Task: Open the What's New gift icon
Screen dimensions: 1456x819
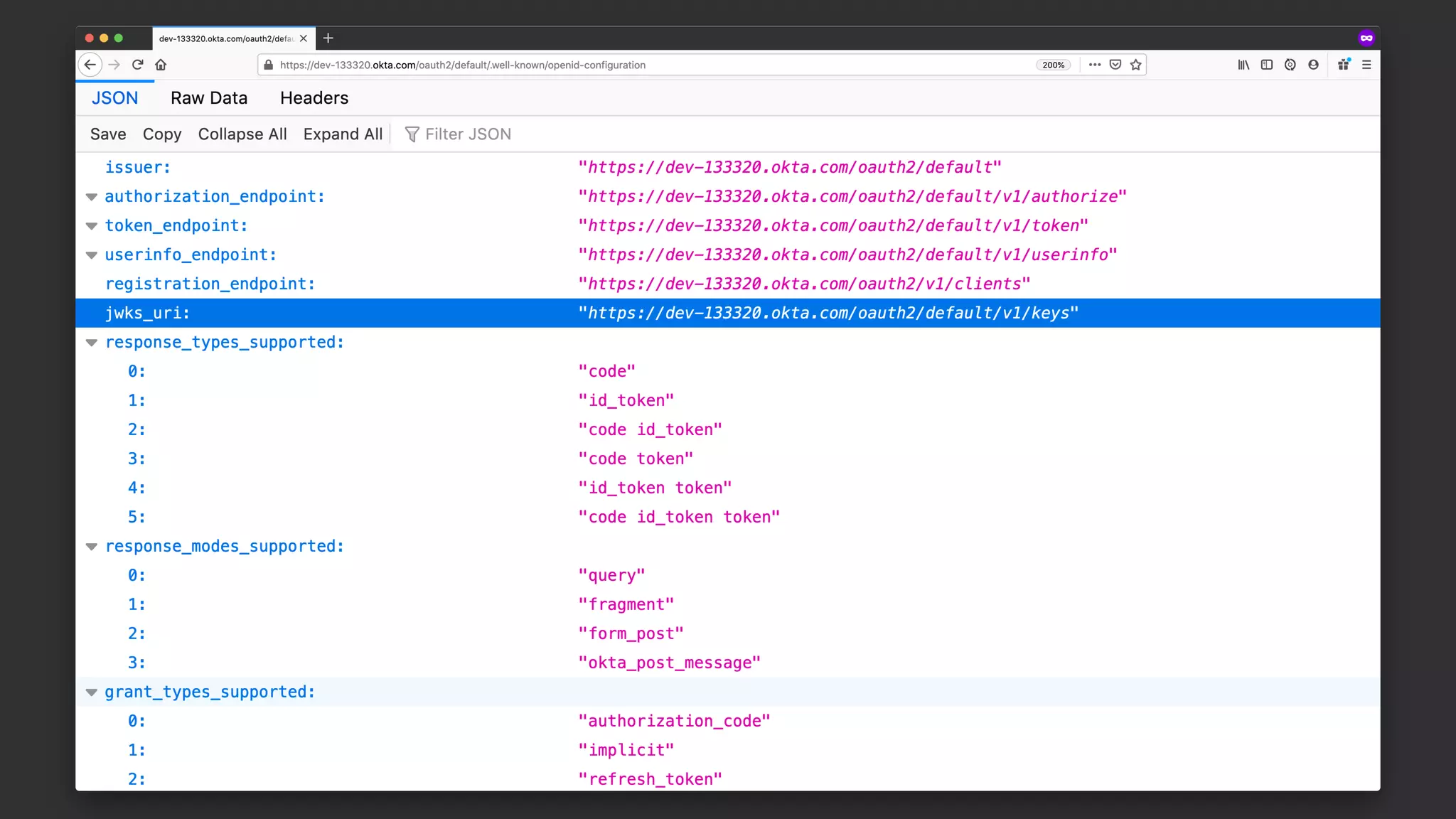Action: [x=1343, y=65]
